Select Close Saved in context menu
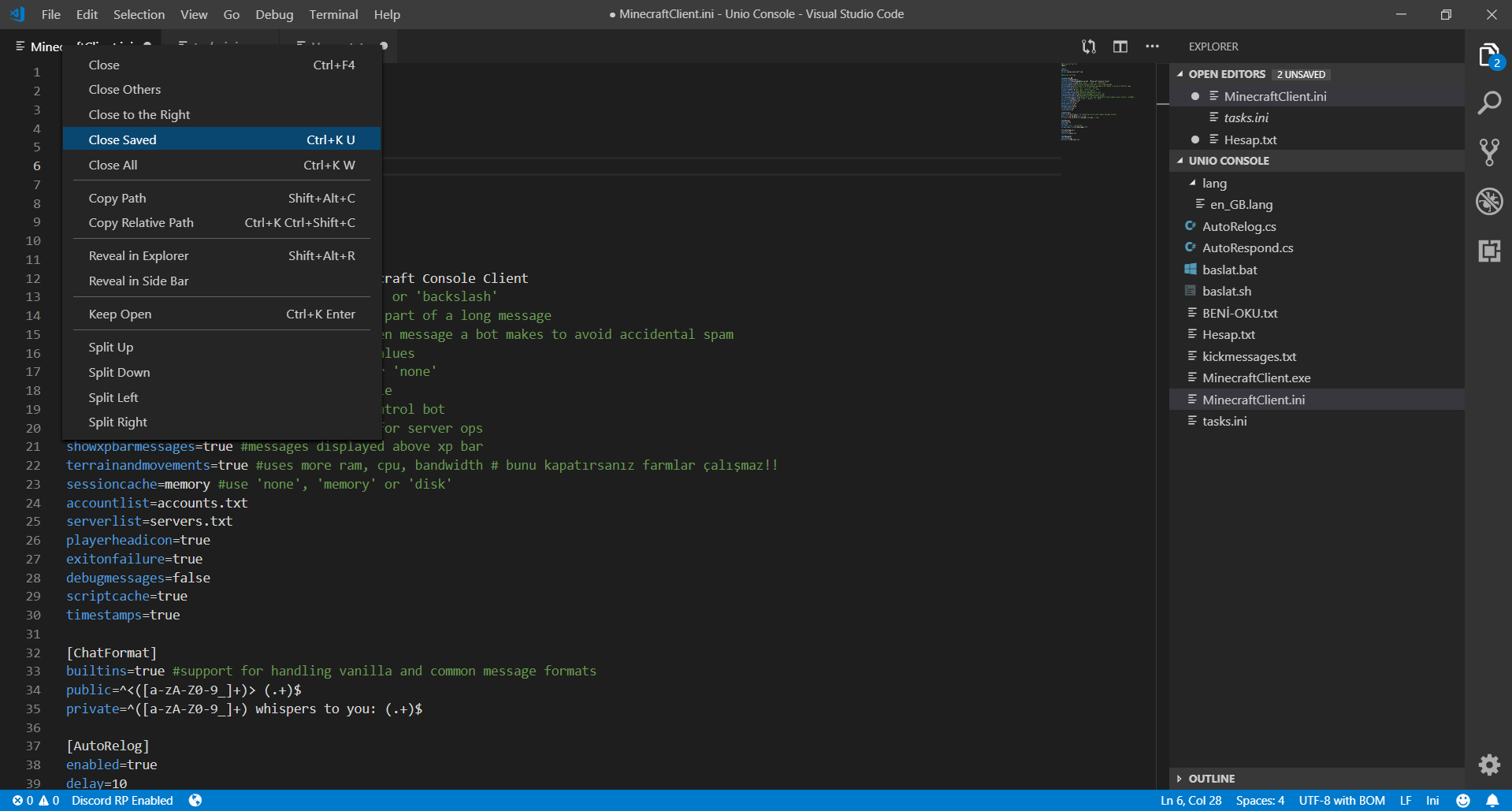Screen dimensions: 1512x811 pyautogui.click(x=221, y=140)
